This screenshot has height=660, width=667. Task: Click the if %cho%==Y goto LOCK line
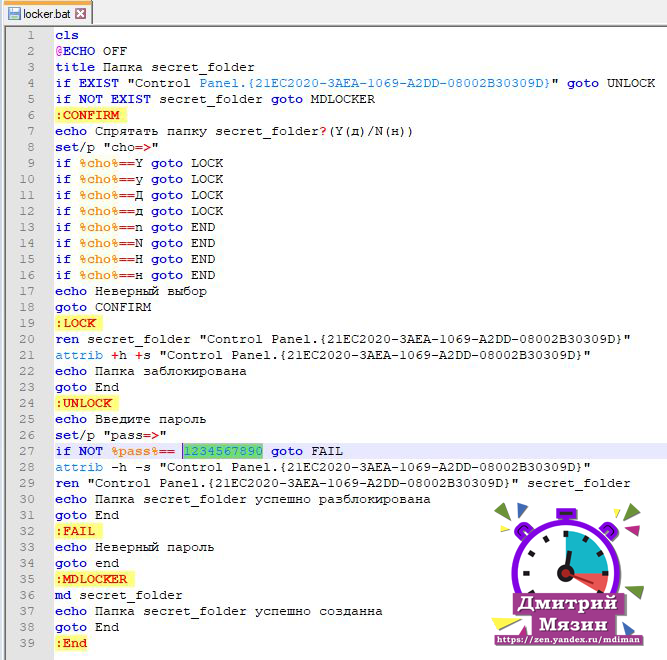point(139,163)
